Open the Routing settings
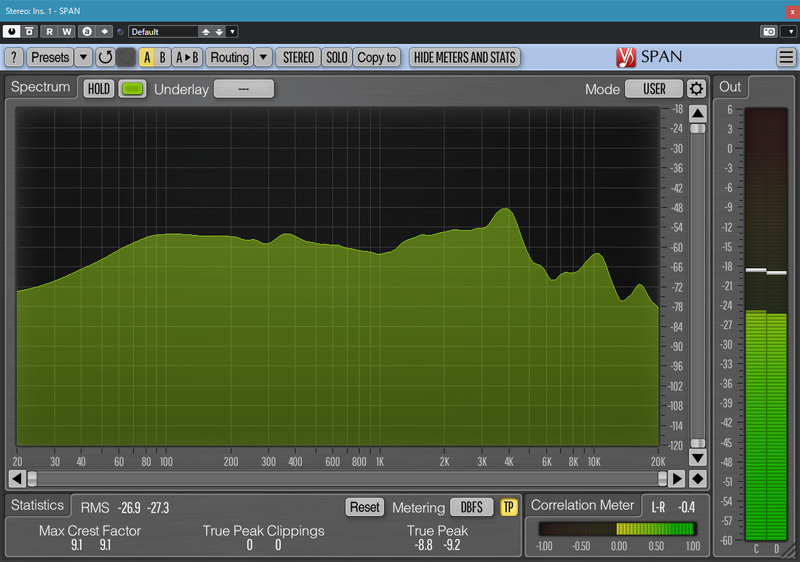 230,57
